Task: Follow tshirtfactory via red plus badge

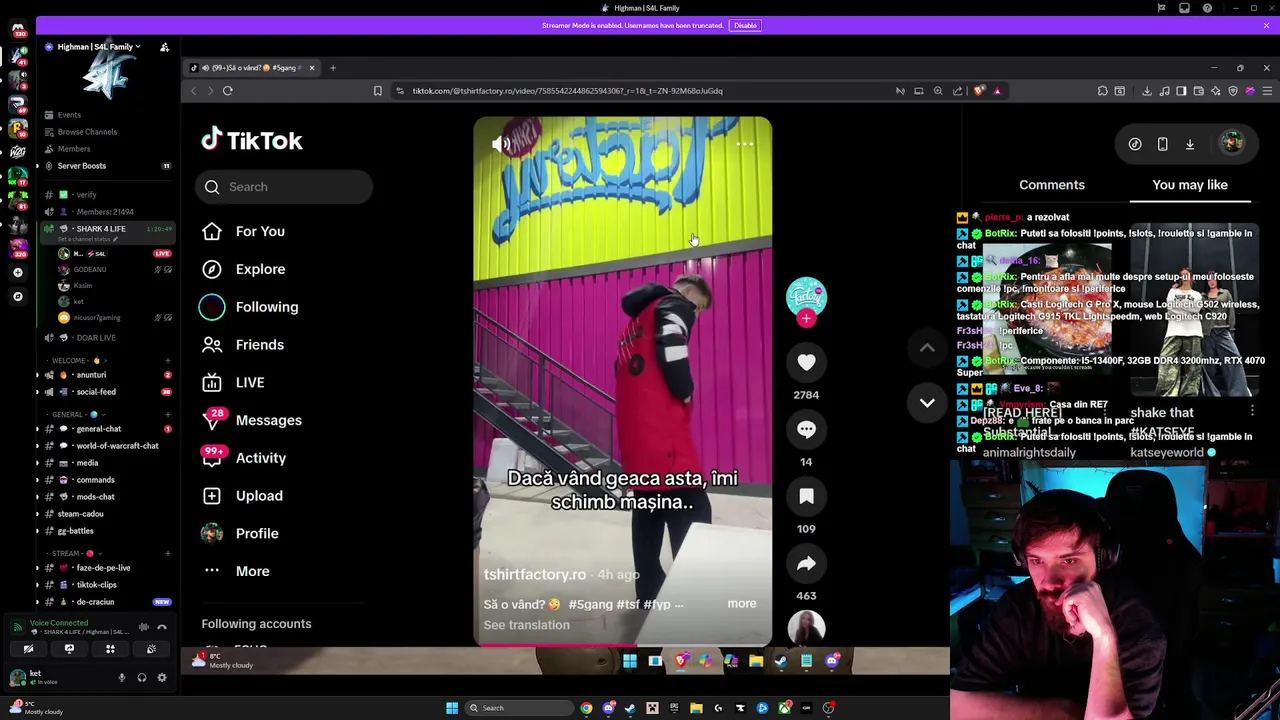Action: click(806, 318)
